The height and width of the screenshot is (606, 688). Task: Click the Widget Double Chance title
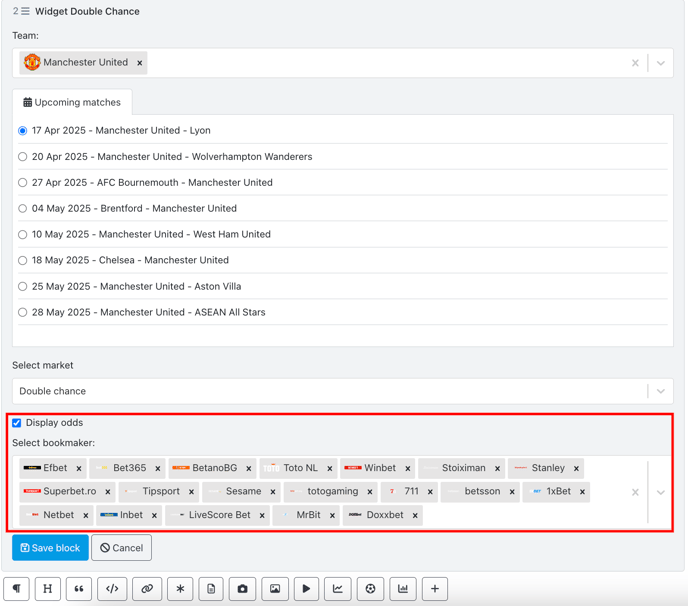coord(87,11)
